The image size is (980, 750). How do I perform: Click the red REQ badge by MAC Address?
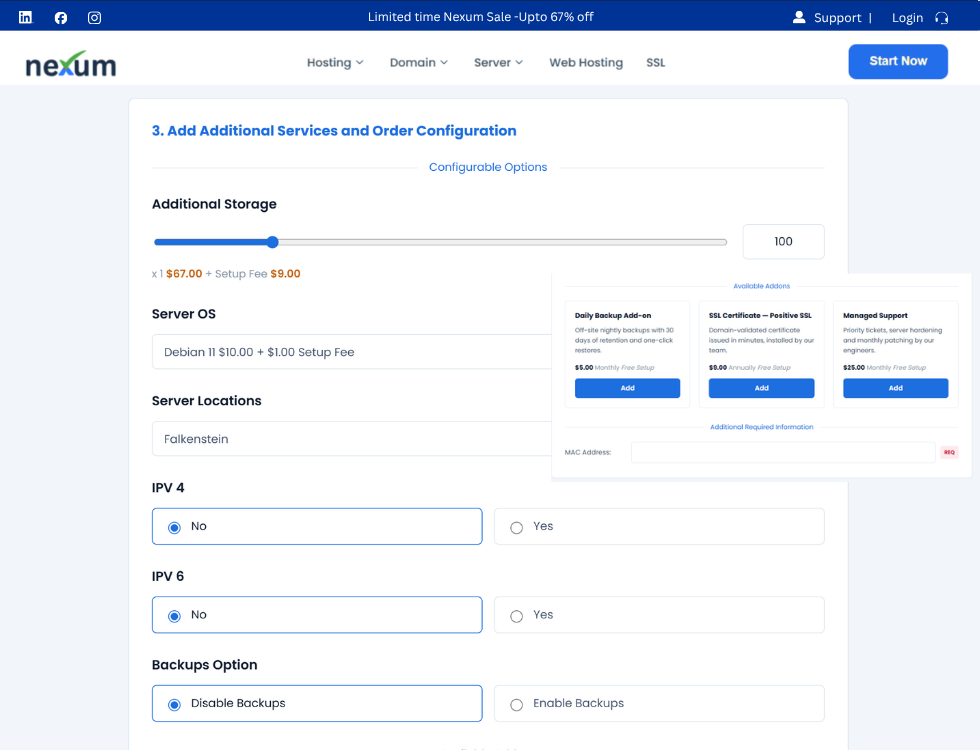pyautogui.click(x=949, y=452)
